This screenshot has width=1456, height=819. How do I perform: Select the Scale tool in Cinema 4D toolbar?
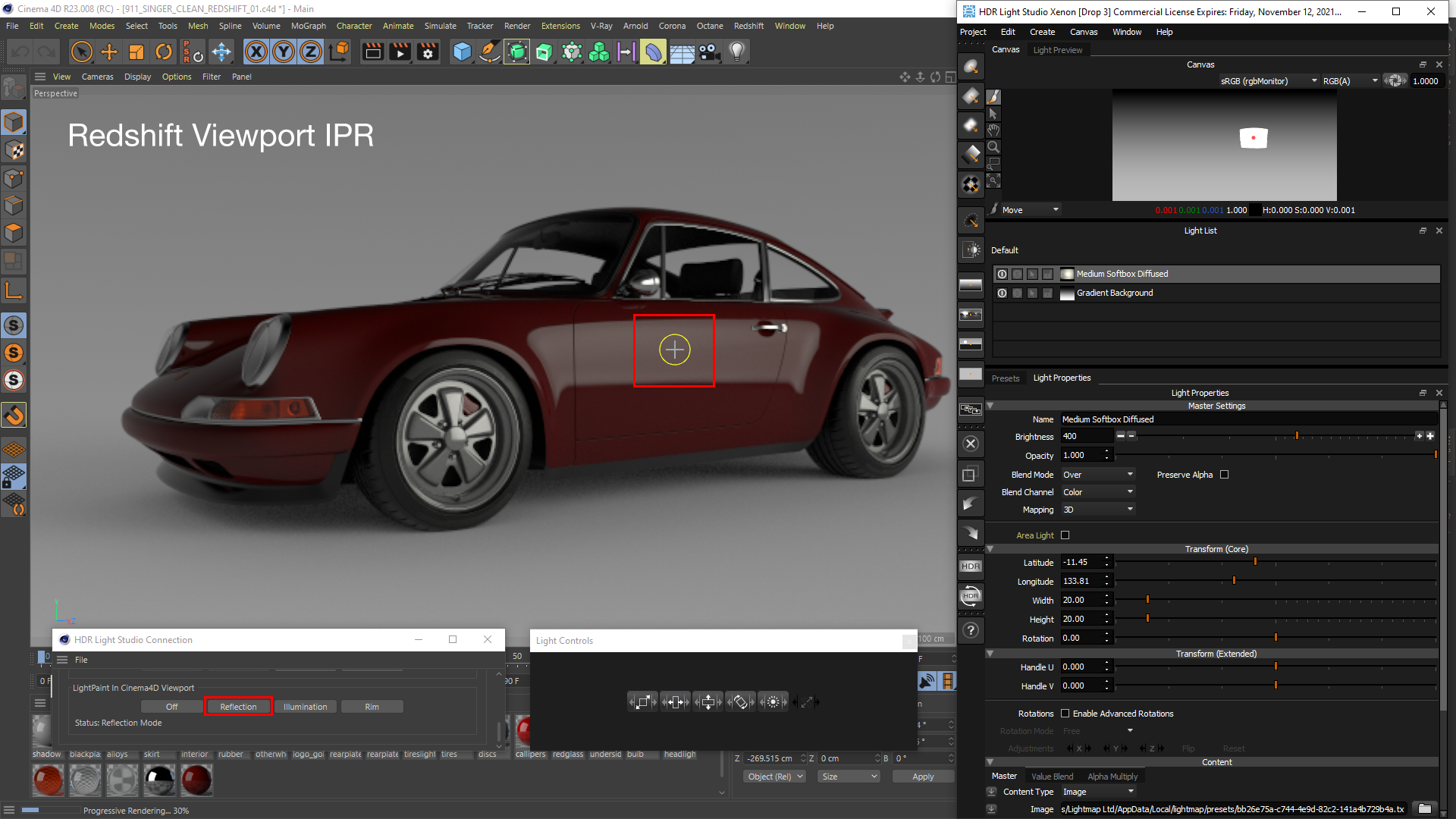[x=136, y=52]
